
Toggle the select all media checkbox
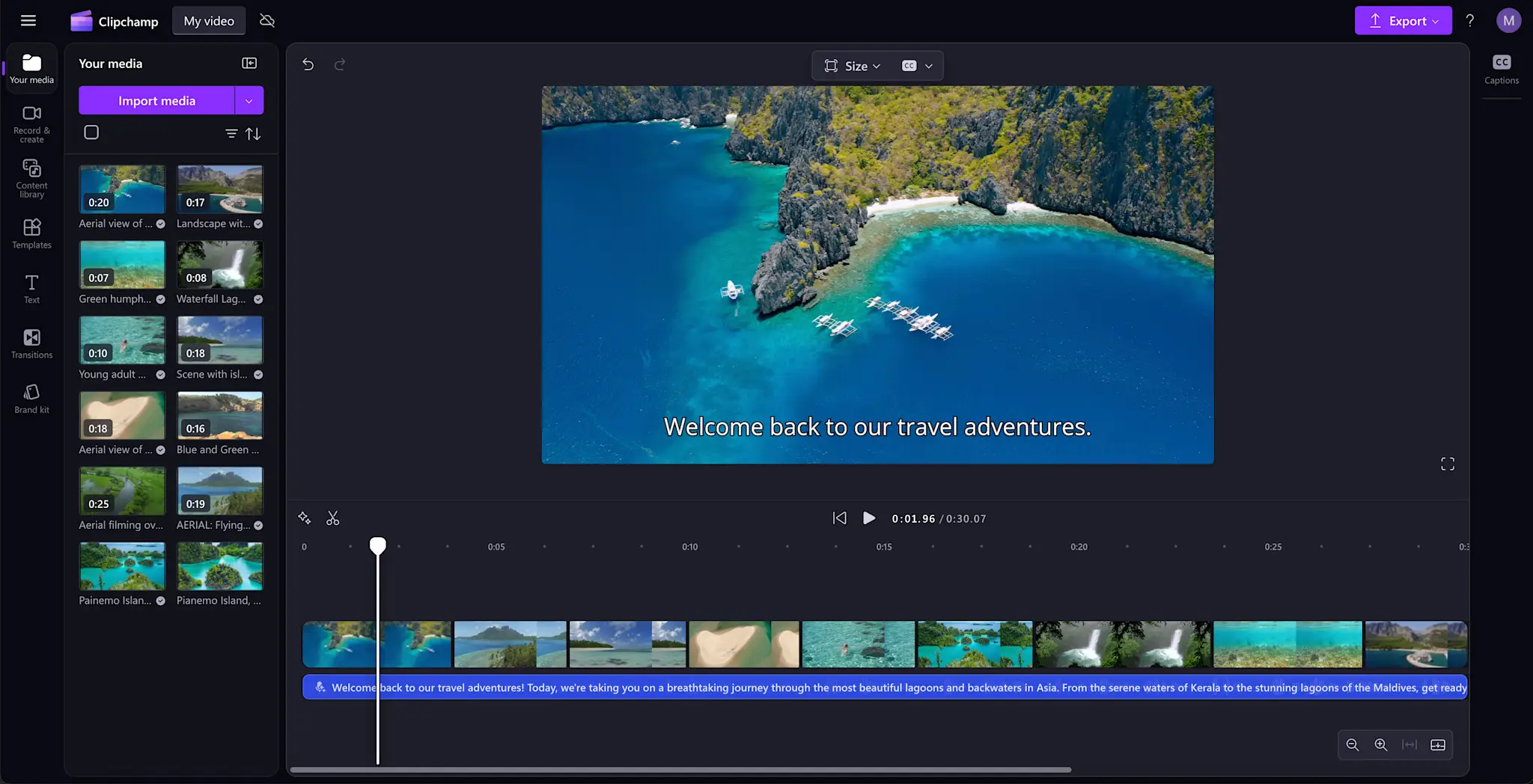[91, 132]
